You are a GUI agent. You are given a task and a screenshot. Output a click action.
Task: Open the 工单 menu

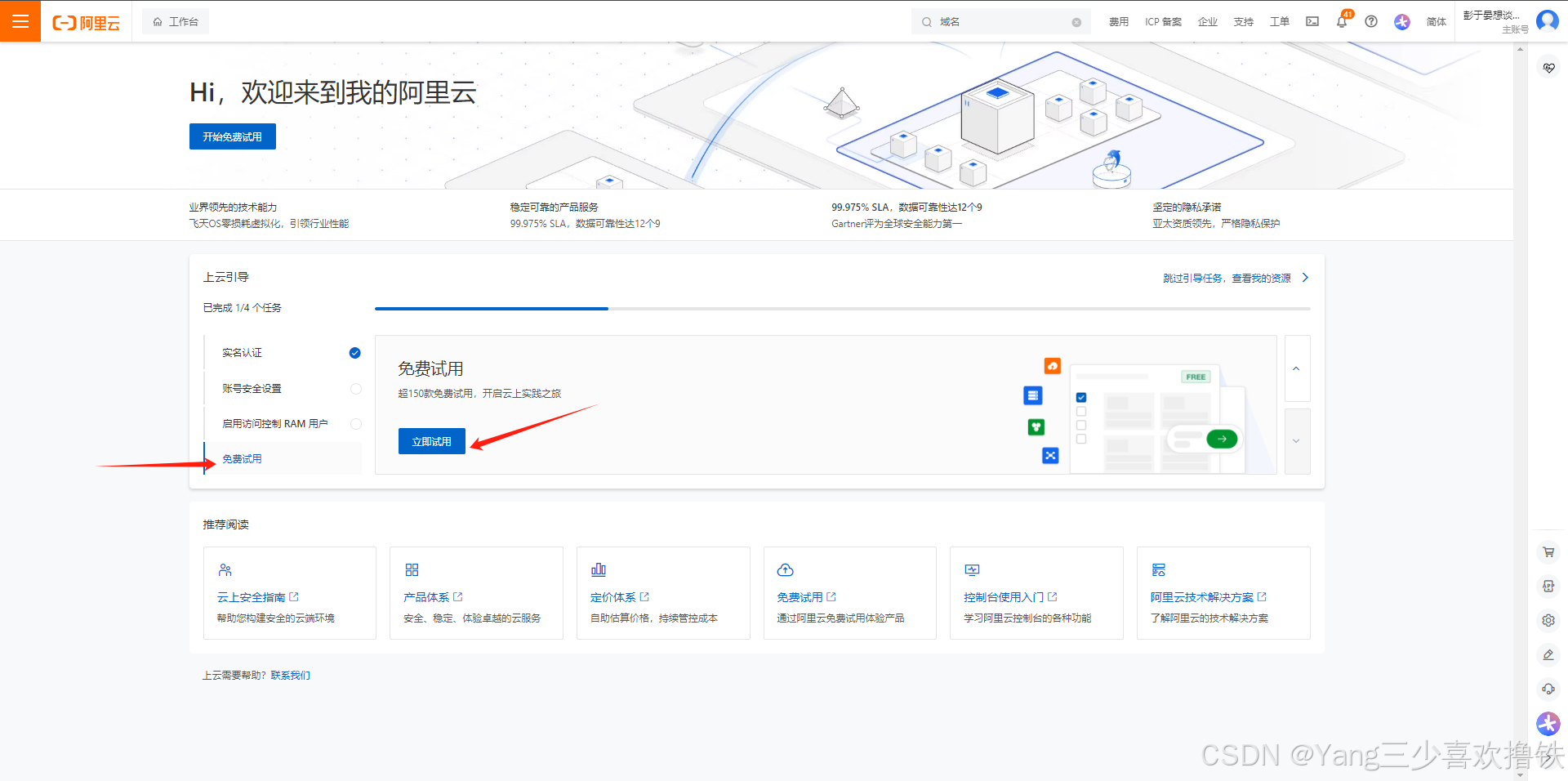pos(1280,22)
